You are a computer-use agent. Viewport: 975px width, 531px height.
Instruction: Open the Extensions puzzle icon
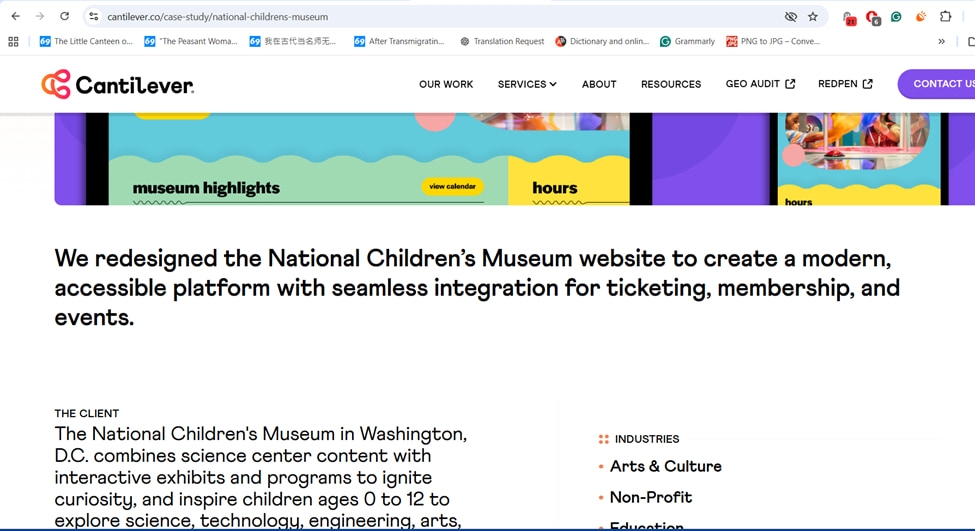[x=945, y=17]
